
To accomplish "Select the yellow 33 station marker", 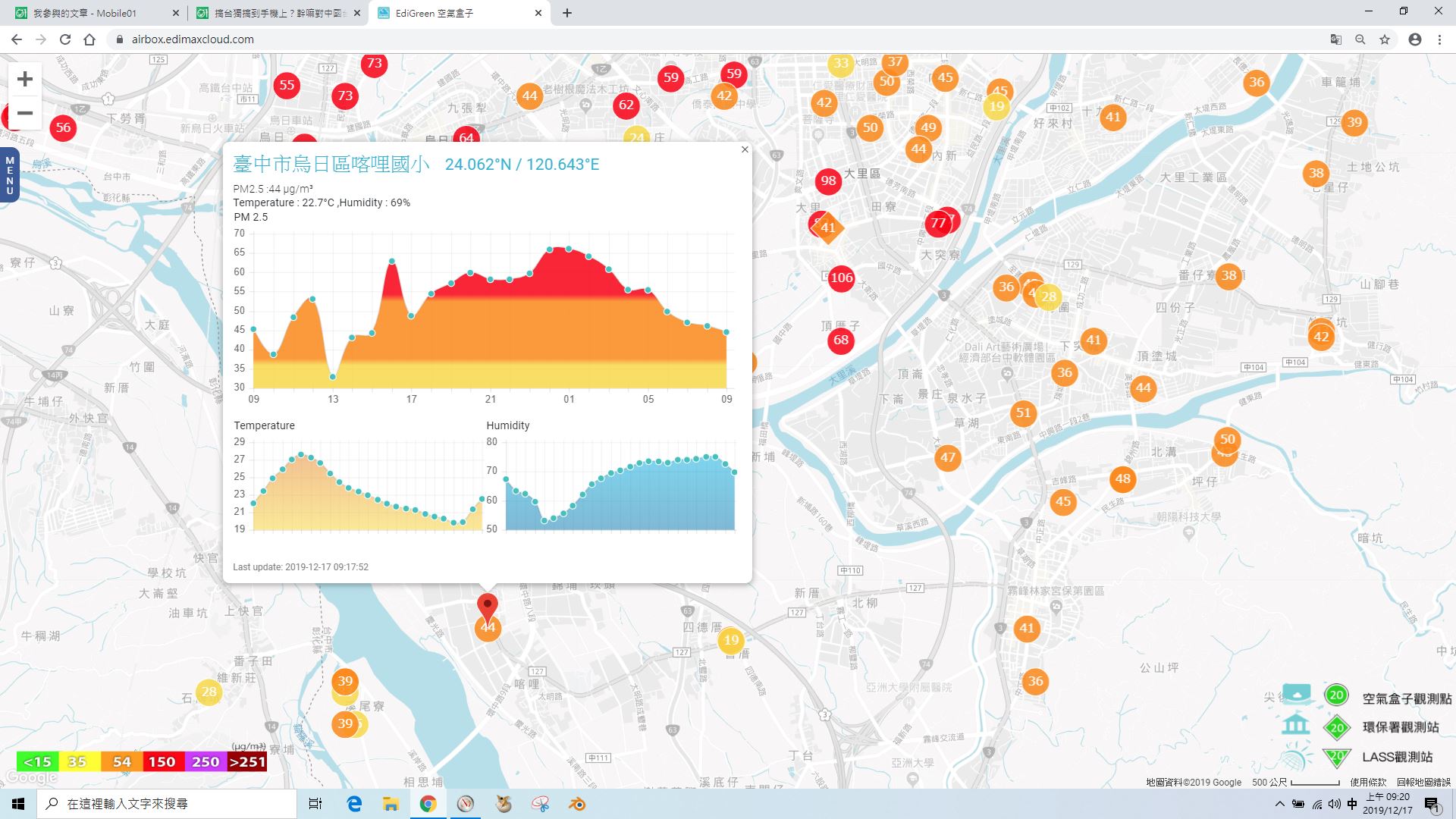I will tap(840, 64).
